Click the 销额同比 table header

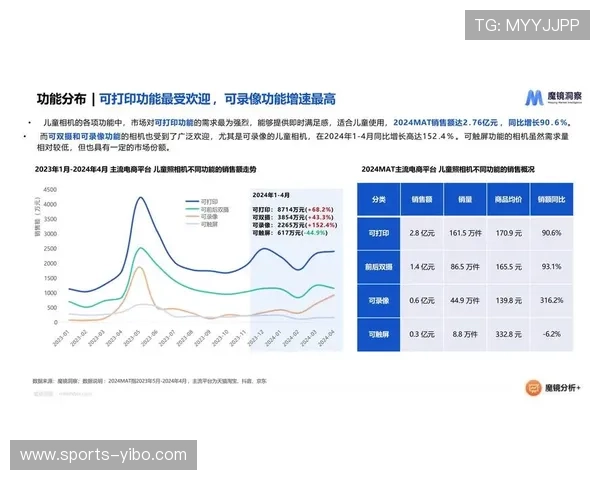click(551, 199)
